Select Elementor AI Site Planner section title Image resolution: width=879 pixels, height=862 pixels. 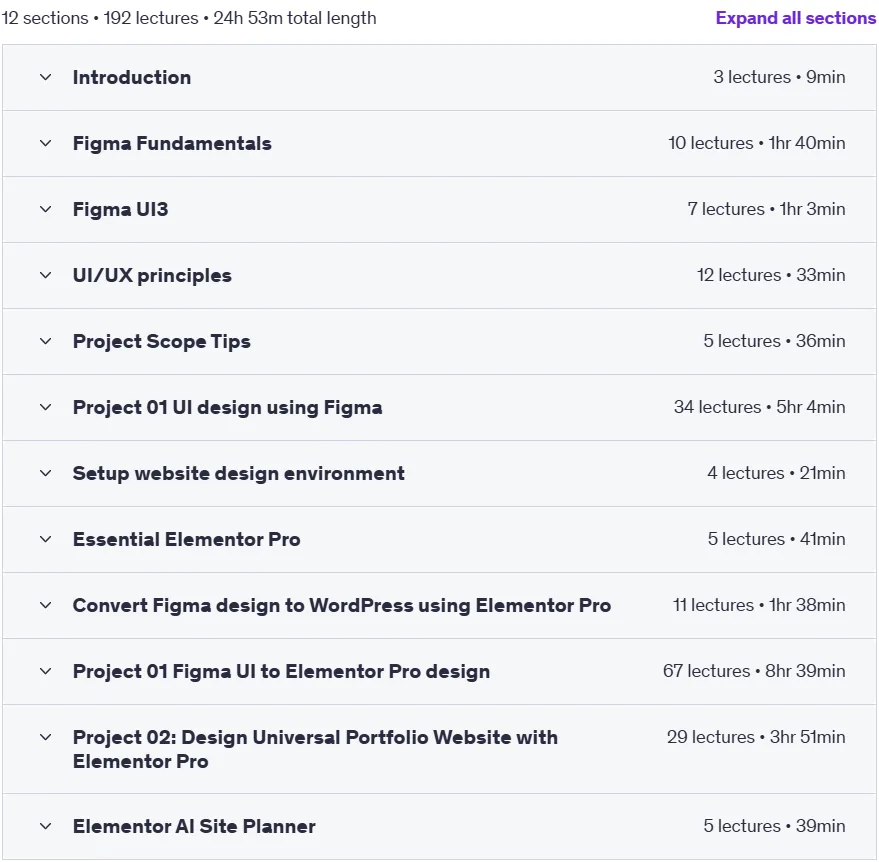[194, 826]
